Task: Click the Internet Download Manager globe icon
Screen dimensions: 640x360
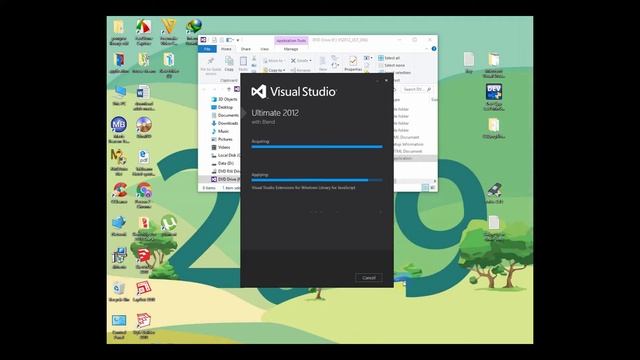Action: coord(193,32)
